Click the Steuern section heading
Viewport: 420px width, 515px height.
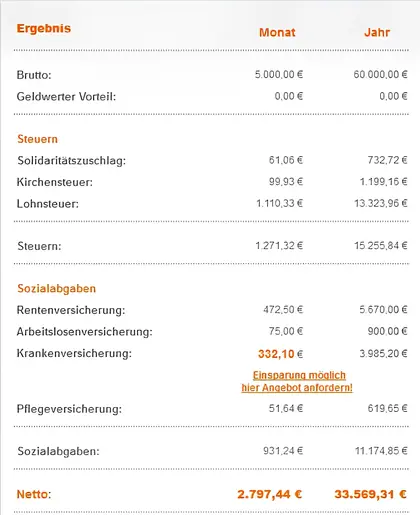pyautogui.click(x=37, y=139)
